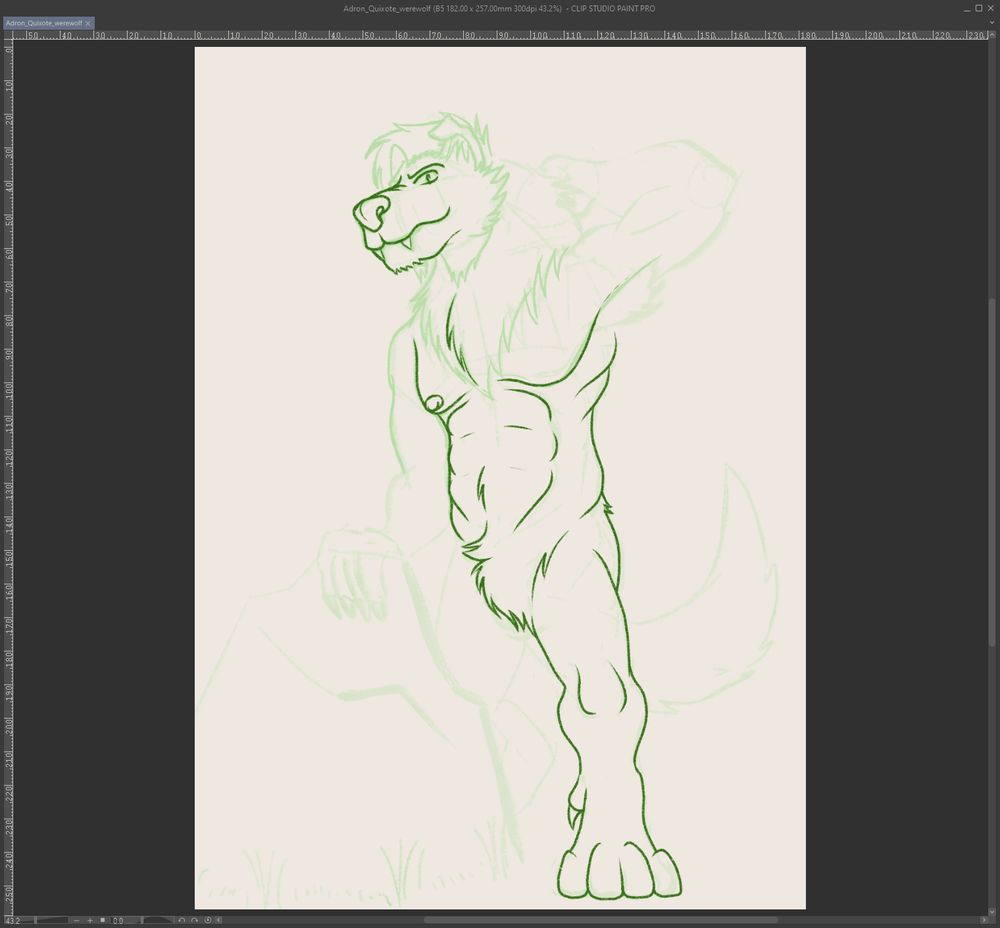Image resolution: width=1000 pixels, height=928 pixels.
Task: Click the small expander arrow at status bar end
Action: click(219, 920)
